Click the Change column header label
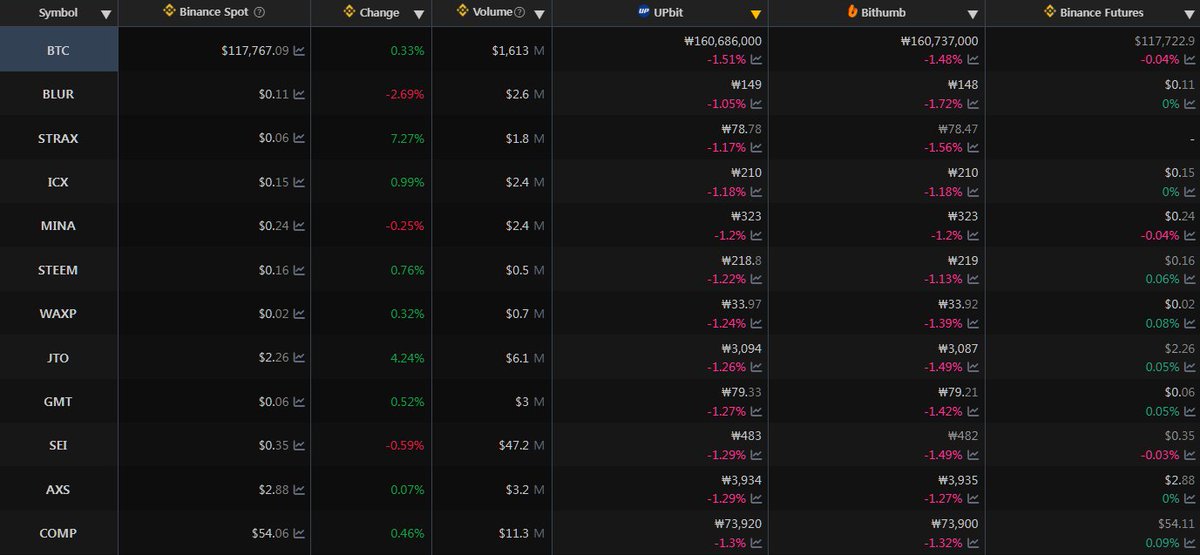Screen dimensions: 1200x555 tap(379, 13)
